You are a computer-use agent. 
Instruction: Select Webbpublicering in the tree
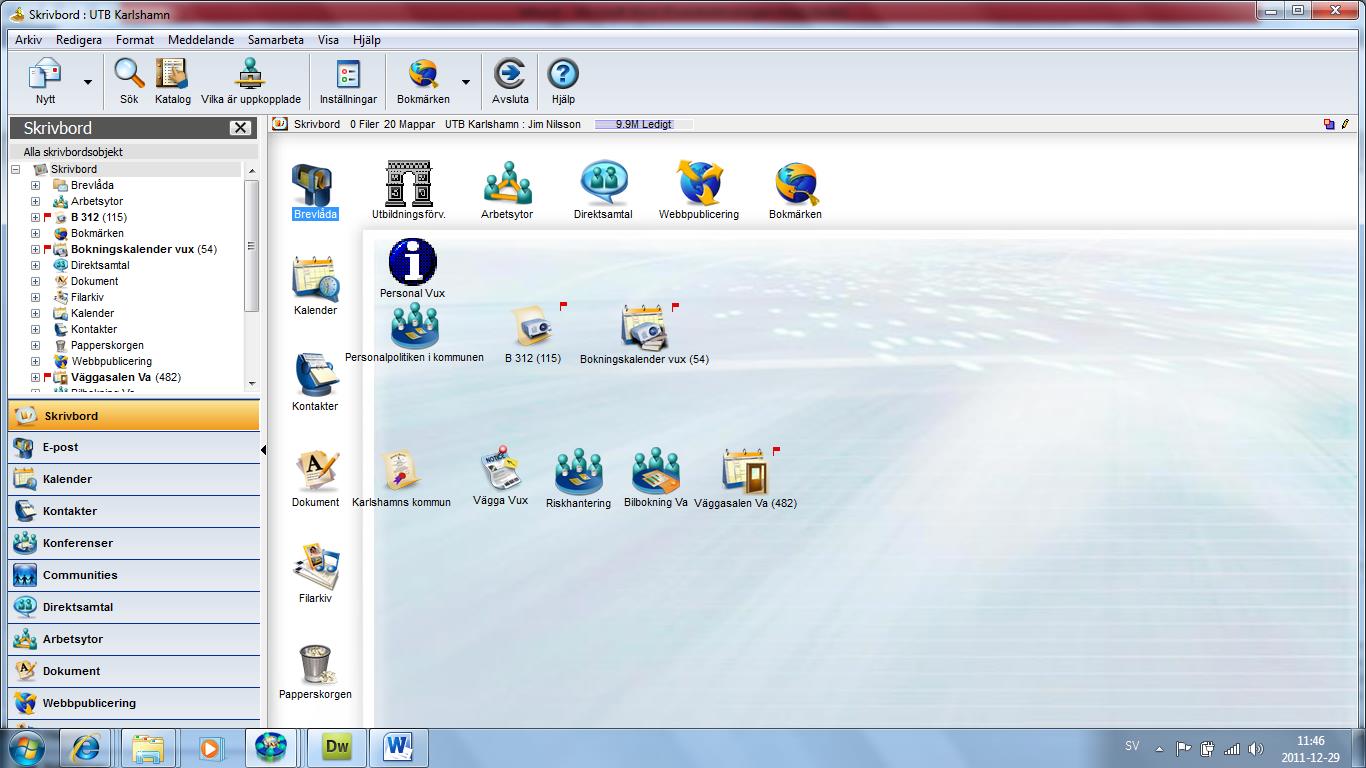coord(111,361)
